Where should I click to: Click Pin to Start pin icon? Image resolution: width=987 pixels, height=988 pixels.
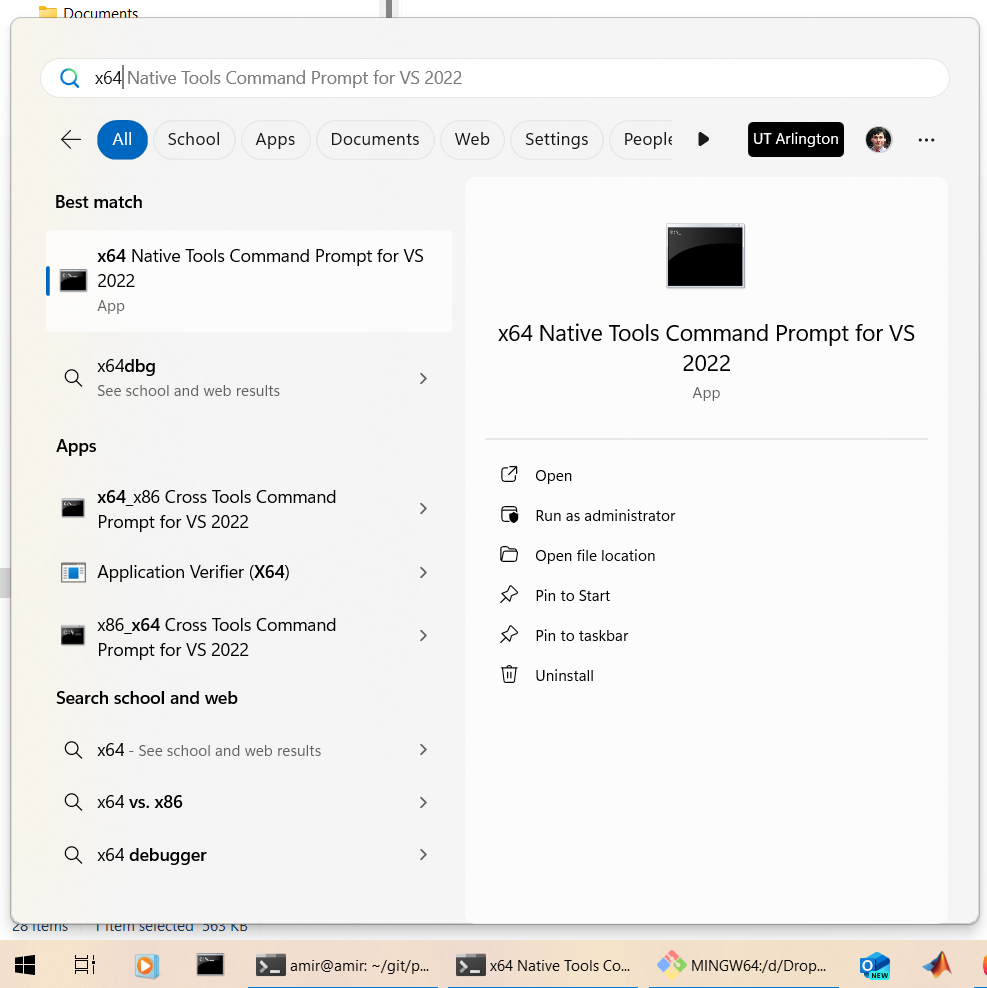pyautogui.click(x=509, y=595)
